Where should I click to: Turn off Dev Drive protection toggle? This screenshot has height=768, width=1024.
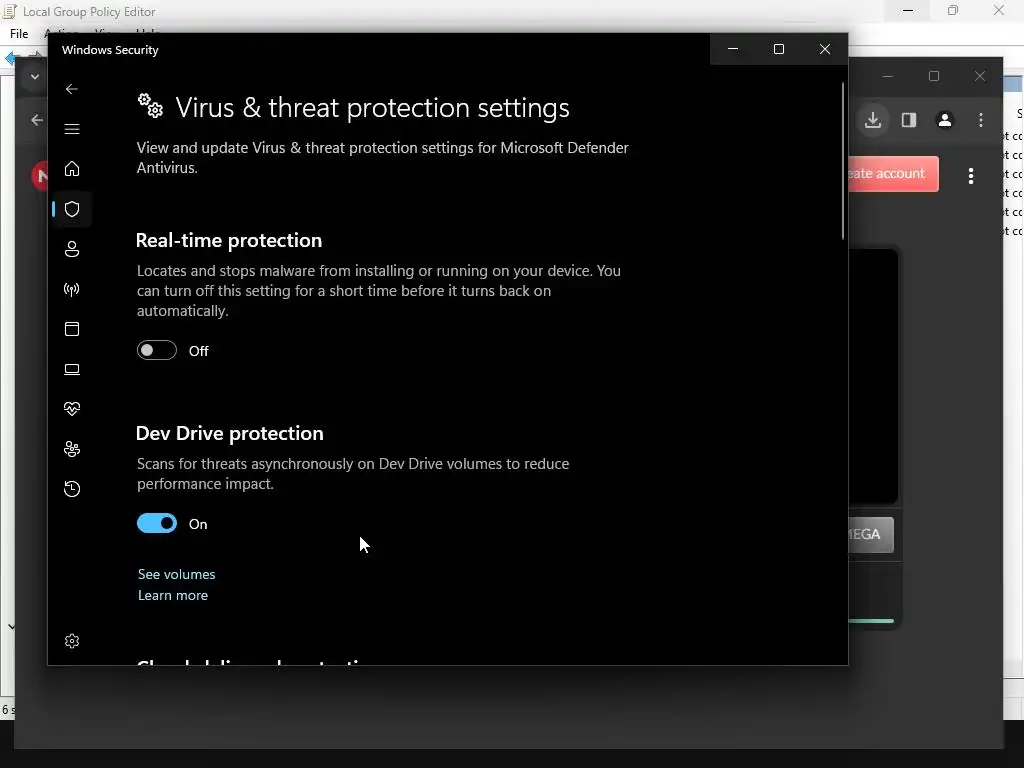click(157, 523)
